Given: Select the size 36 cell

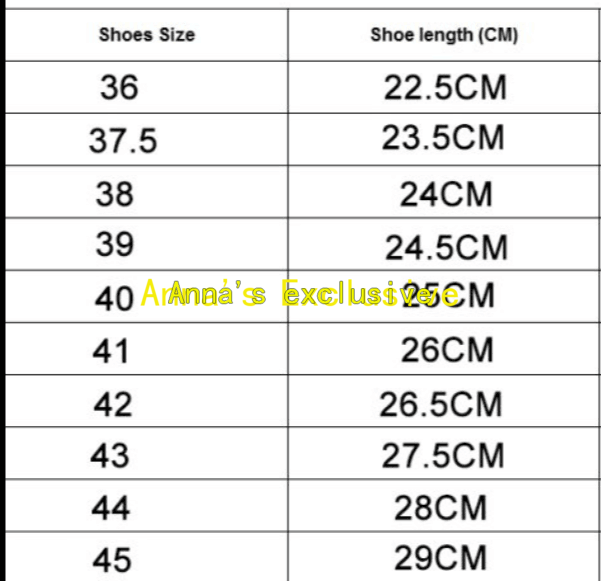Looking at the screenshot, I should [119, 88].
